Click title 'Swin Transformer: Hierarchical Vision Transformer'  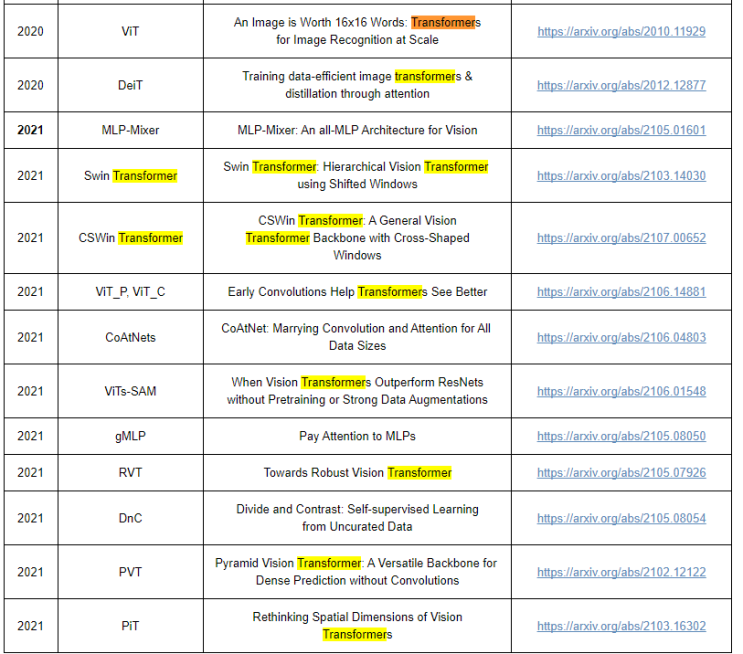click(356, 167)
